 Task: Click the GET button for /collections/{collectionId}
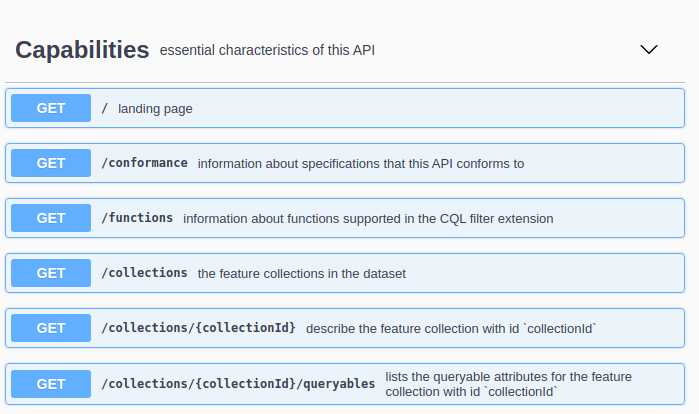tap(51, 328)
